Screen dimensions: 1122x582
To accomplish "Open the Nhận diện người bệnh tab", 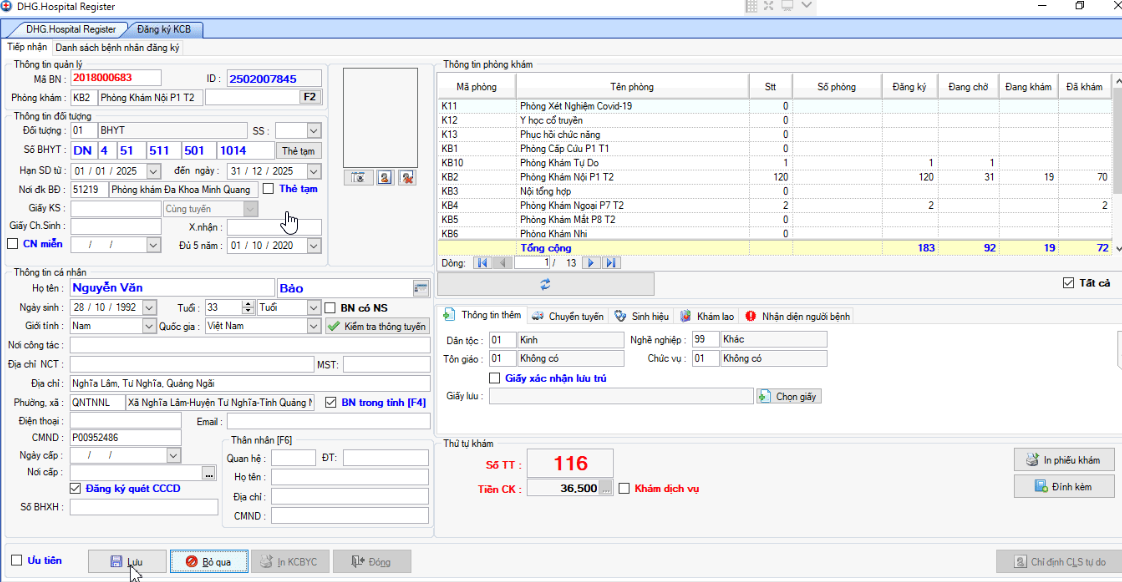I will point(798,316).
